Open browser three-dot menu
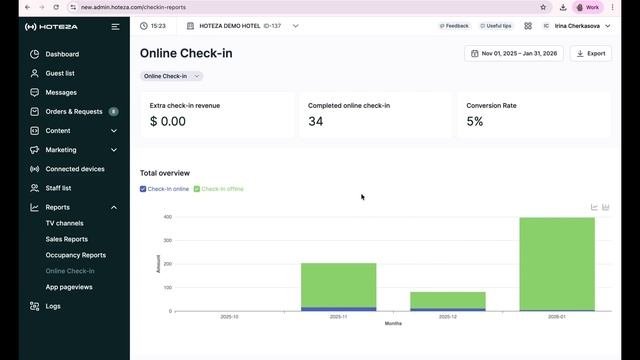Viewport: 640px width, 360px height. coord(613,7)
